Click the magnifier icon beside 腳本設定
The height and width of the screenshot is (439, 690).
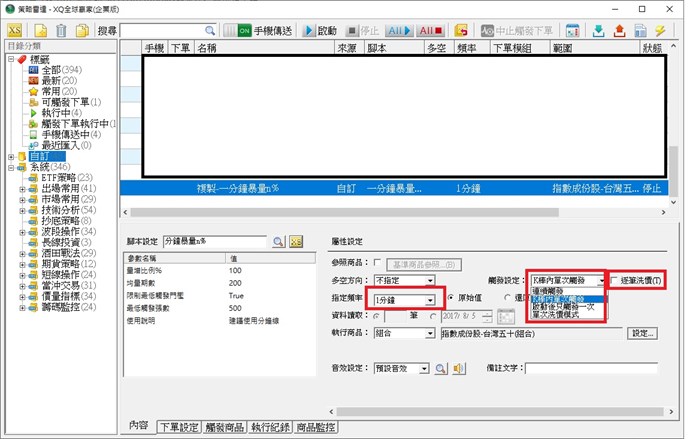coord(278,241)
